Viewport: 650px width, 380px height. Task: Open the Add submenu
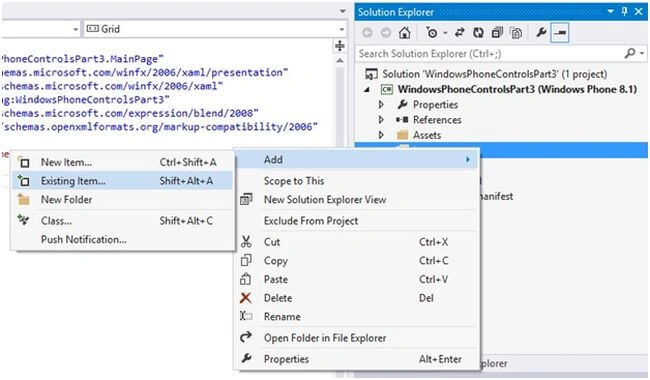(x=357, y=160)
